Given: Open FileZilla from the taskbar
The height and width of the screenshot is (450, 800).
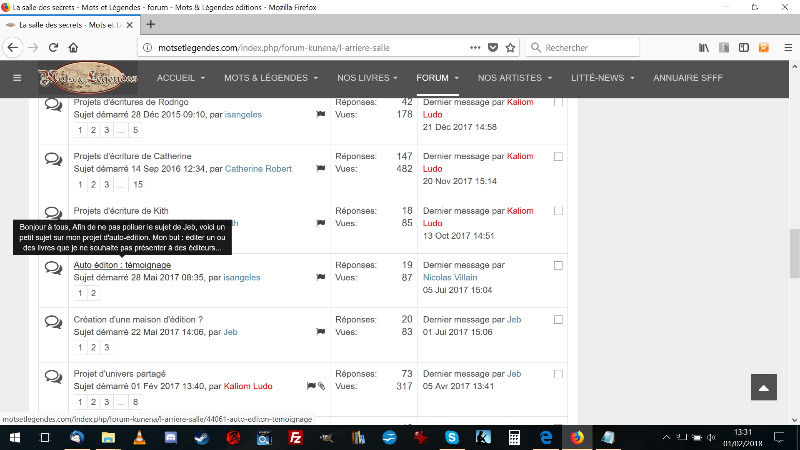Looking at the screenshot, I should click(295, 438).
